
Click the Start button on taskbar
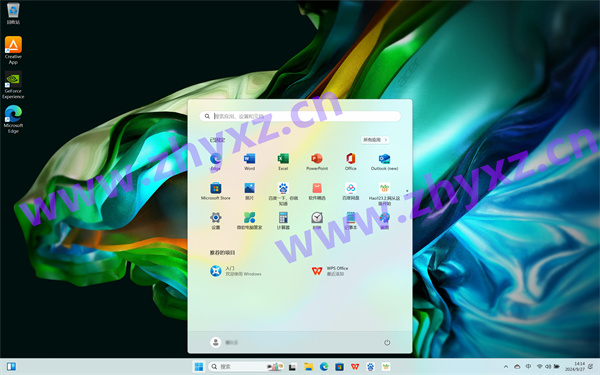click(199, 367)
